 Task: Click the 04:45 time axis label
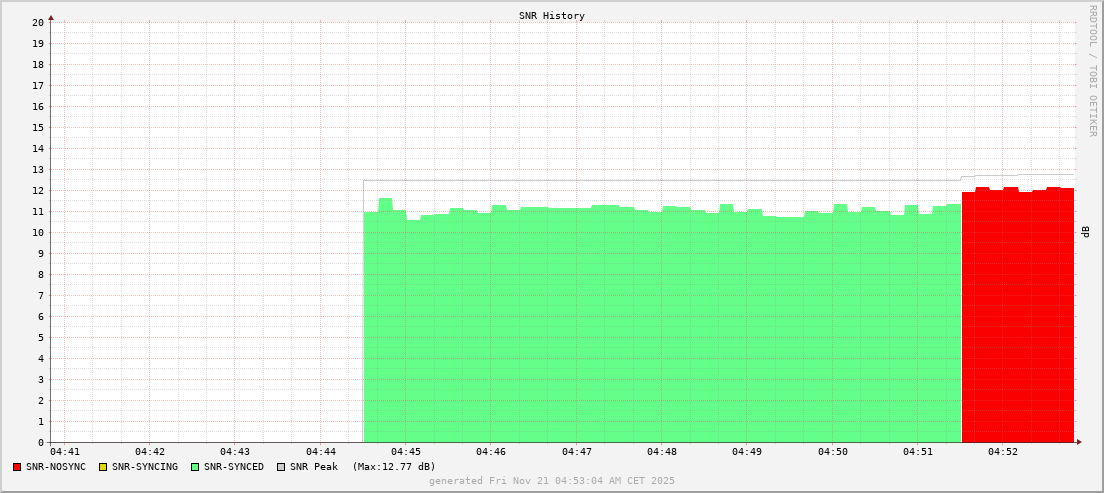pos(406,452)
